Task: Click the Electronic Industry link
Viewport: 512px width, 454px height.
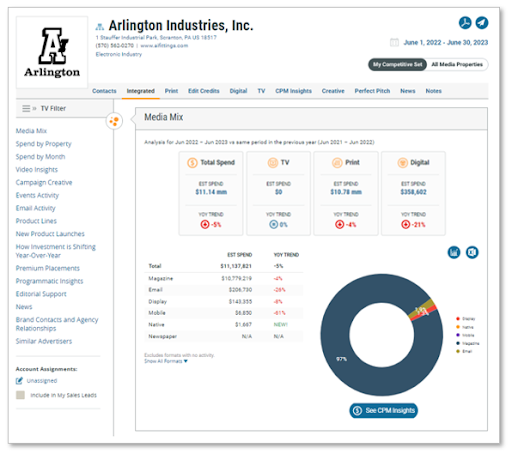Action: click(119, 54)
